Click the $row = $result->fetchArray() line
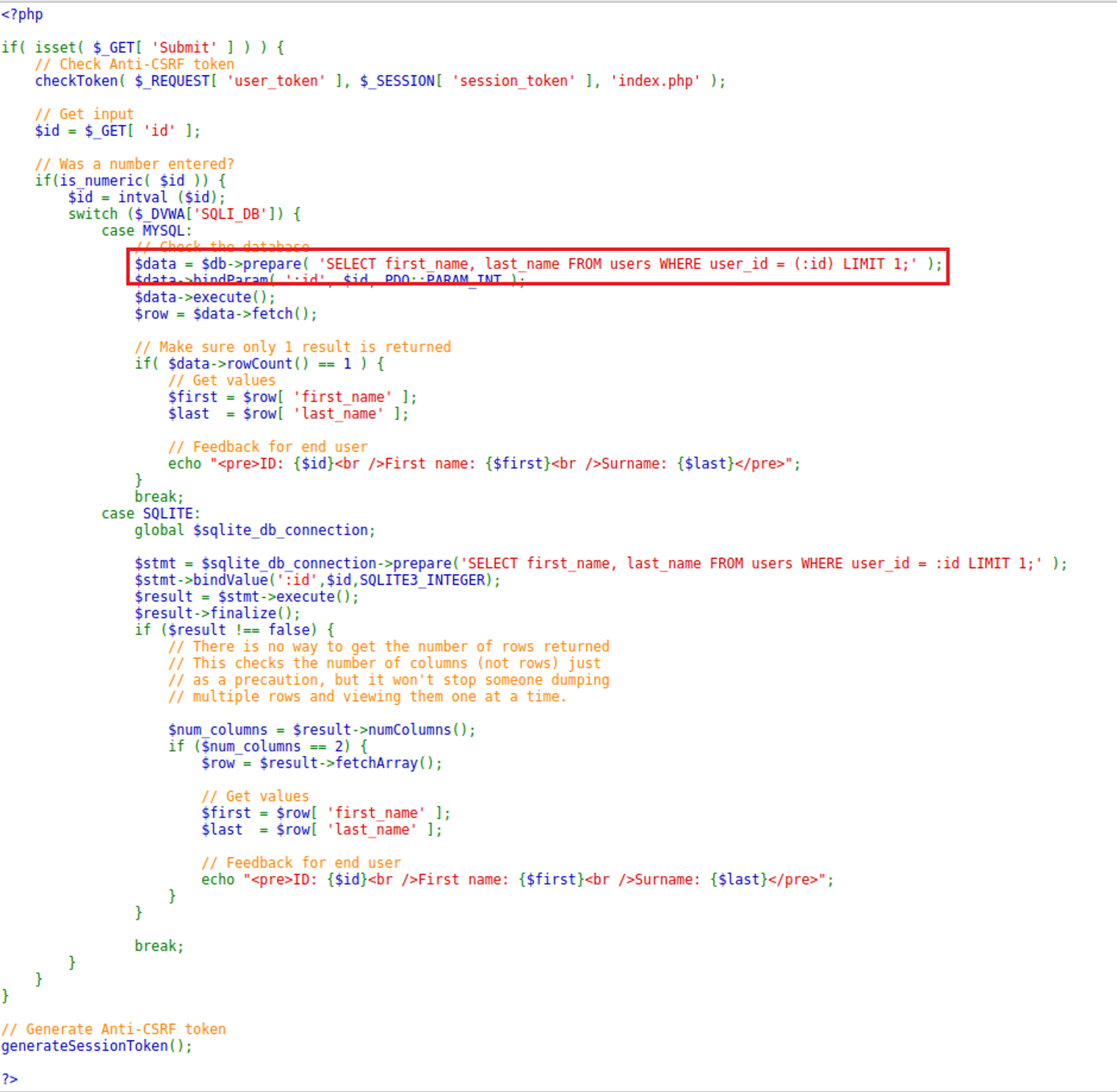Image resolution: width=1117 pixels, height=1092 pixels. (x=321, y=763)
